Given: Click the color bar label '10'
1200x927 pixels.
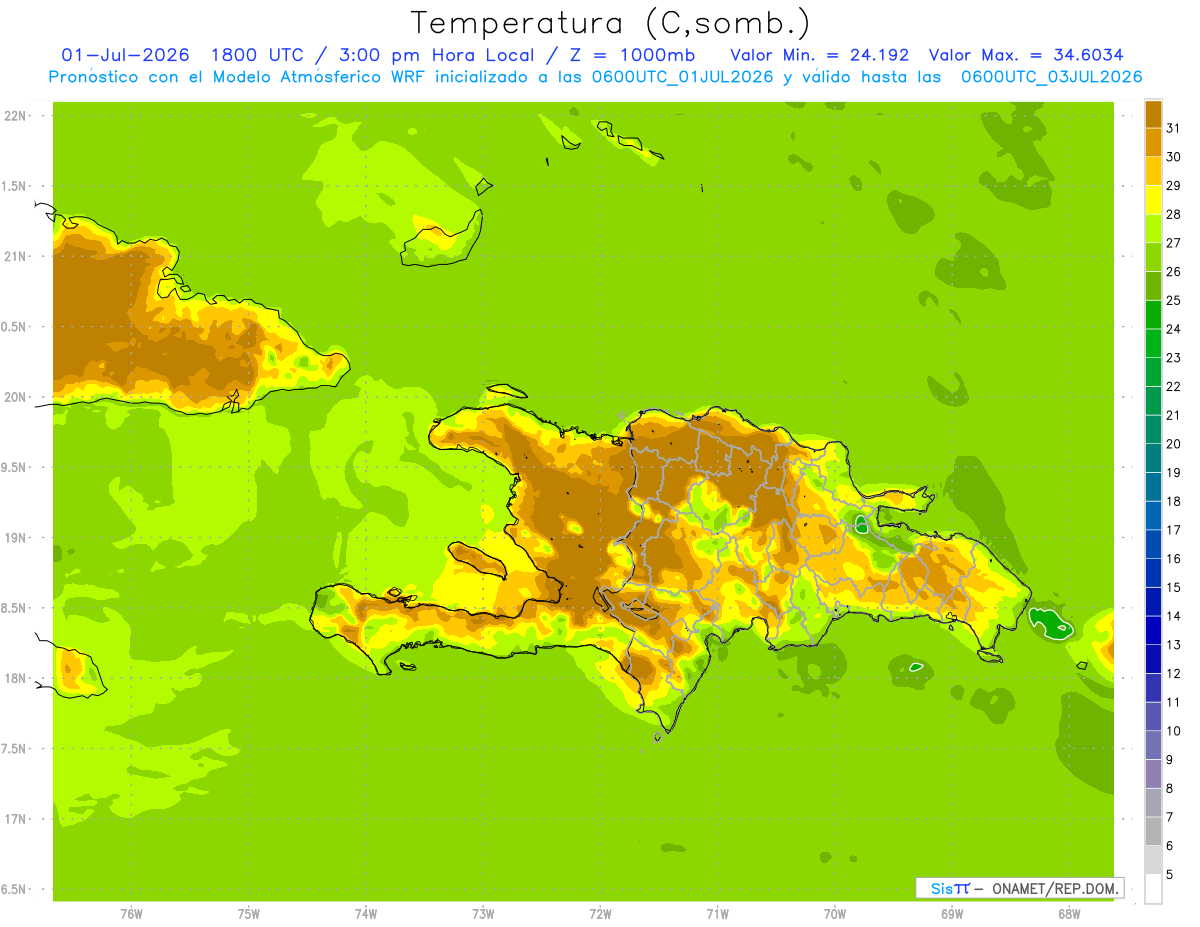Looking at the screenshot, I should tap(1173, 731).
